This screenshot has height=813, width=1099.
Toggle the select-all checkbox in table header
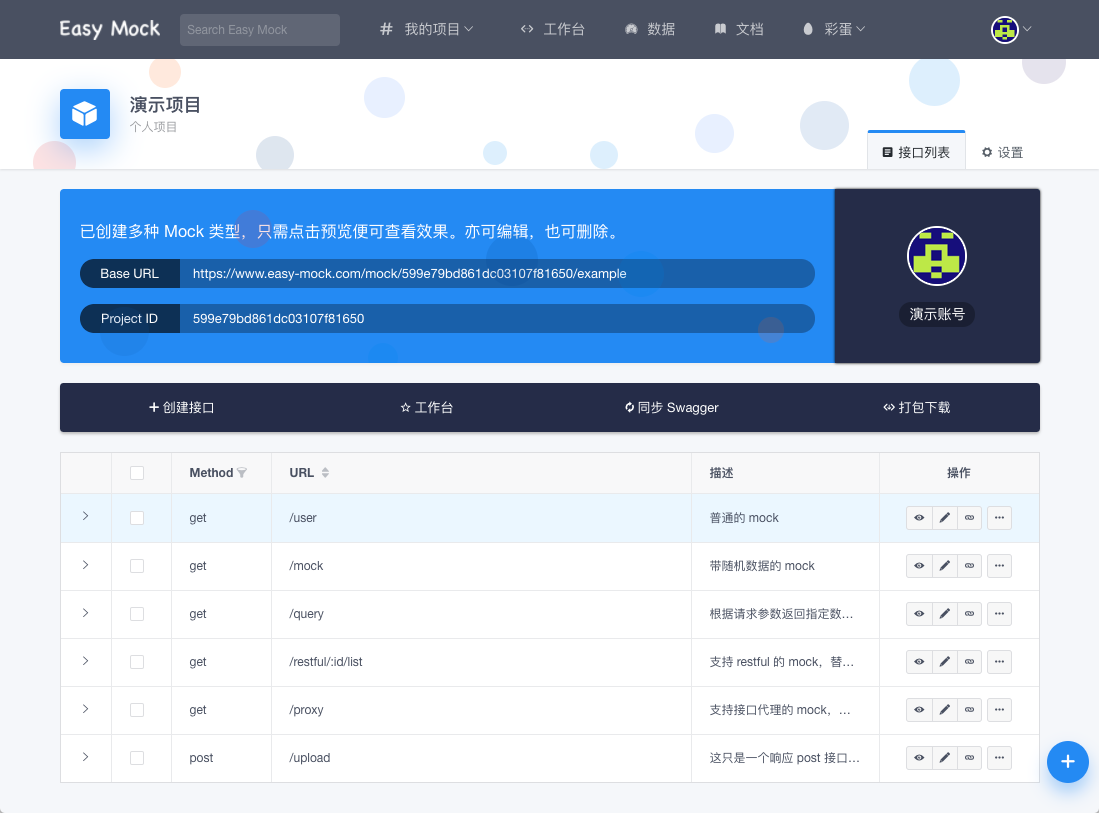coord(137,473)
